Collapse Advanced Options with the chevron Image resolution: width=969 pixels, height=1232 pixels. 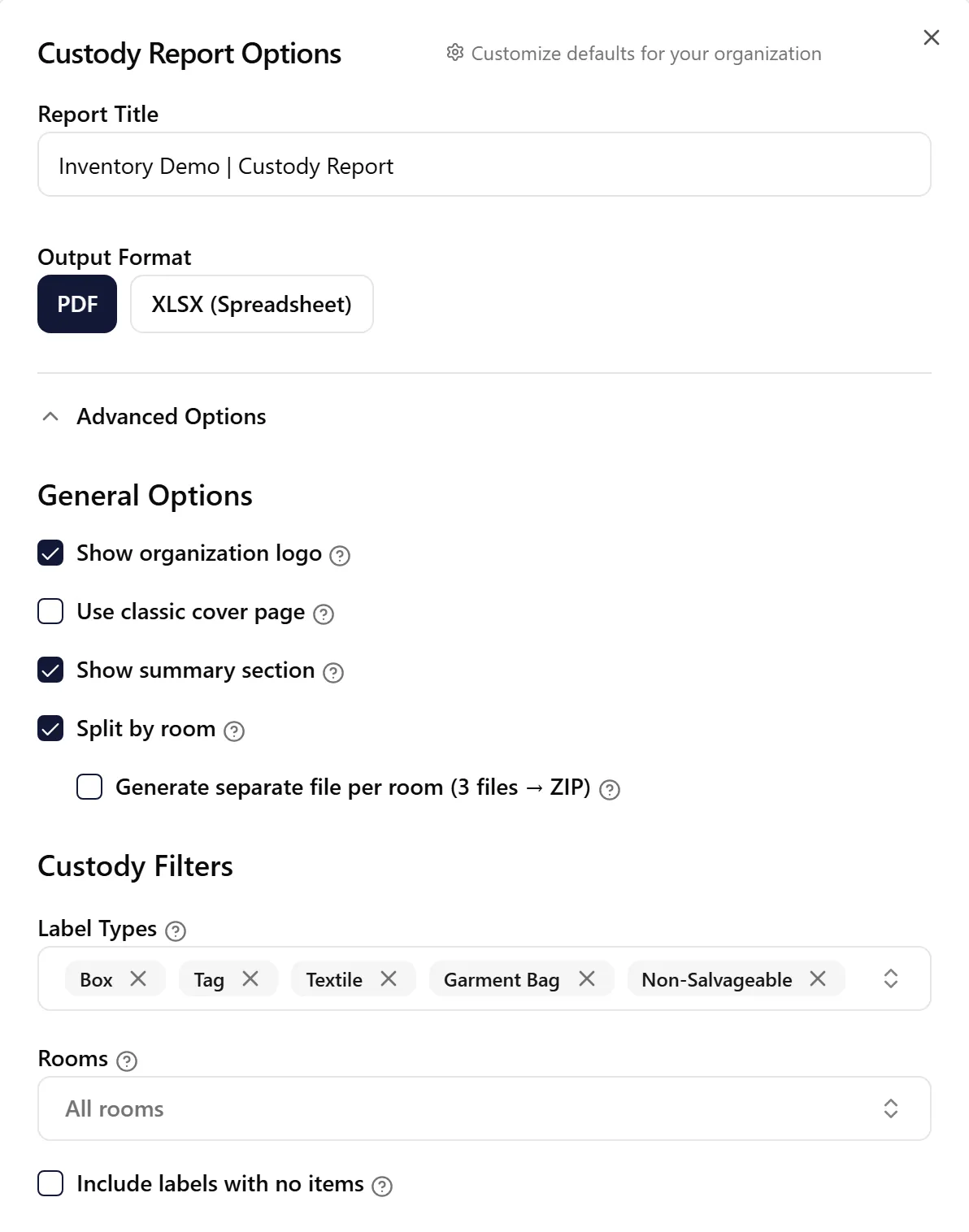tap(50, 417)
